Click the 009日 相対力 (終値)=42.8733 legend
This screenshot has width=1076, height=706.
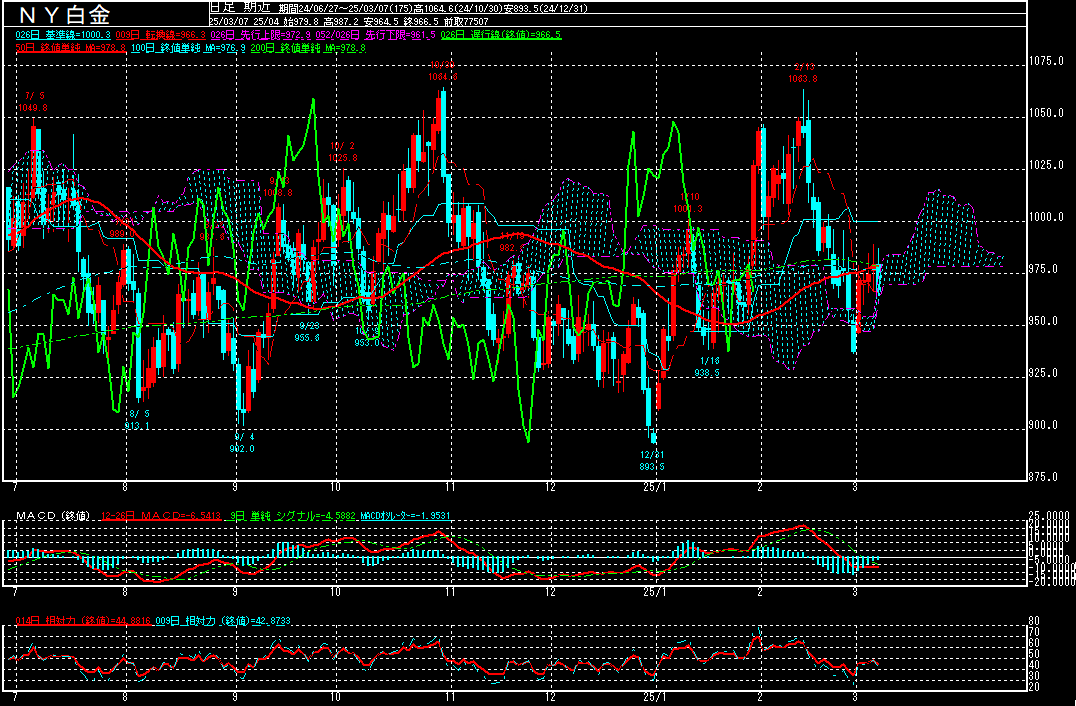pos(222,621)
